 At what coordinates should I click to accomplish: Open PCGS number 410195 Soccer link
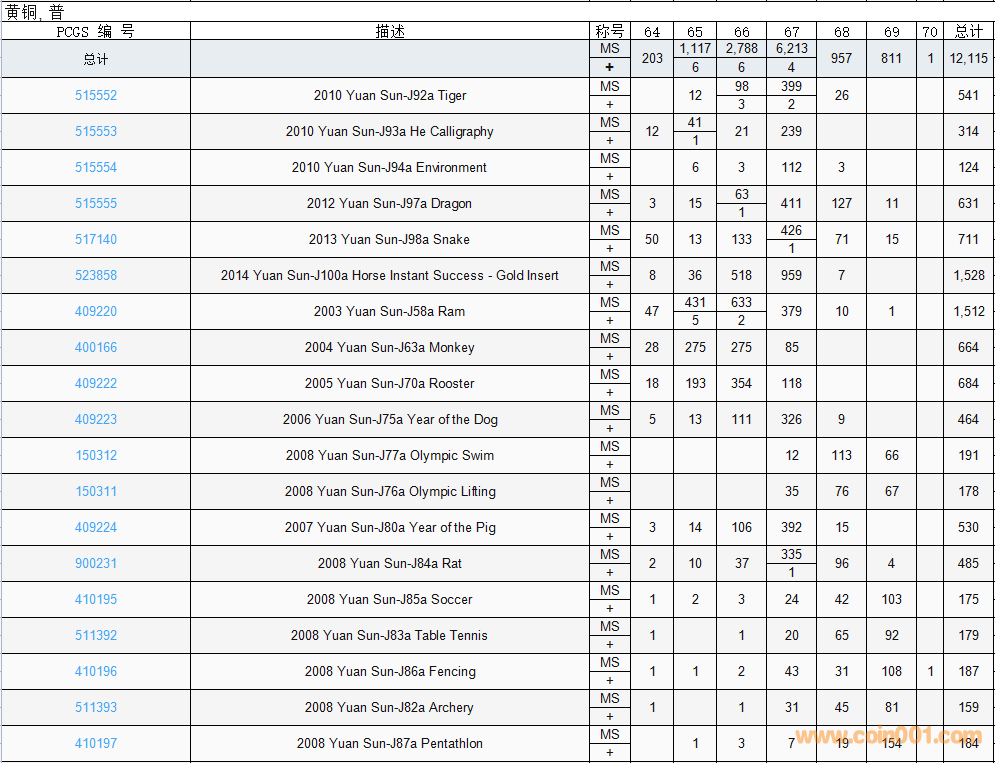coord(96,600)
